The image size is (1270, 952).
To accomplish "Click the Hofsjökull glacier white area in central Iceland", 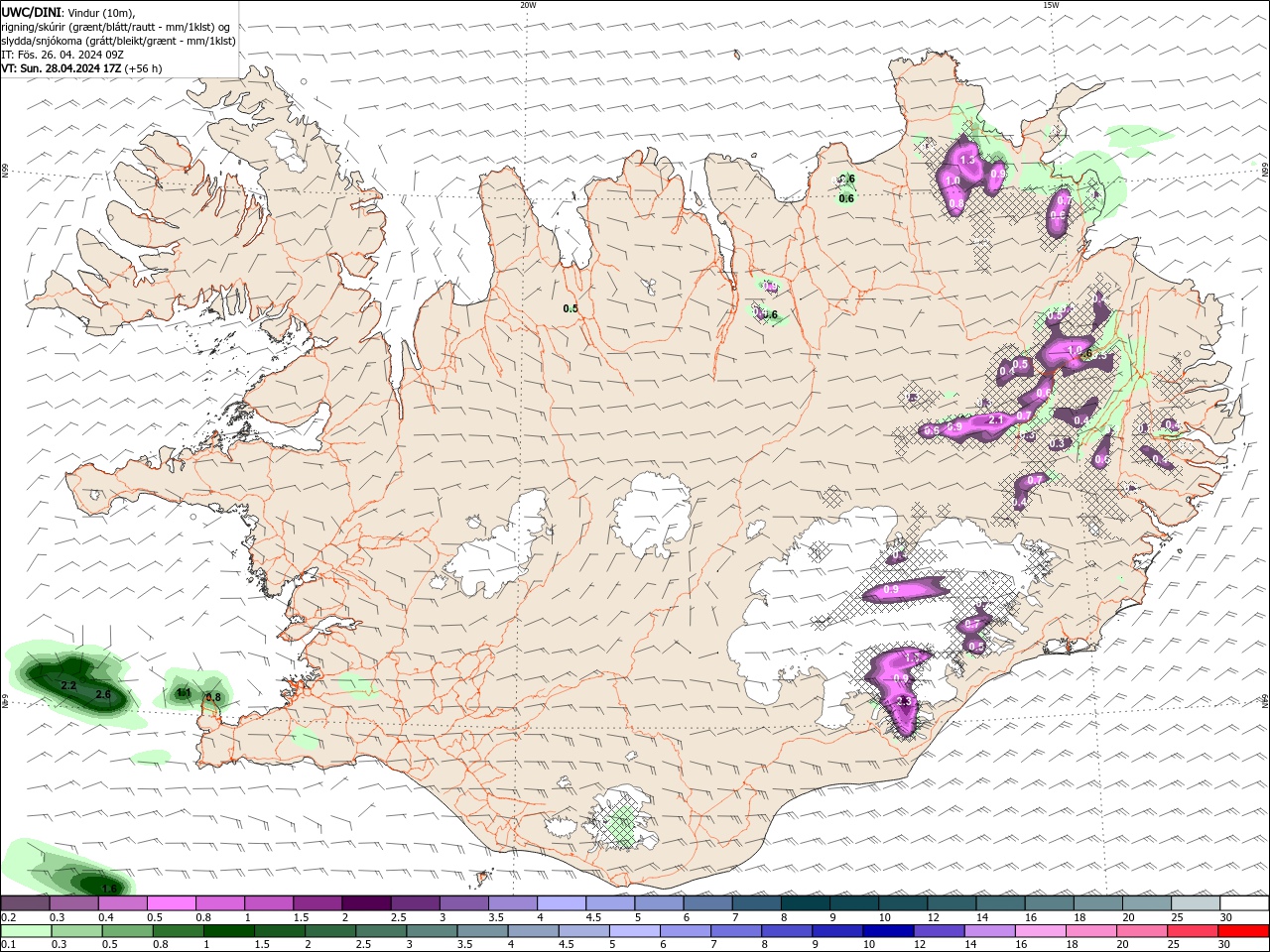I will 653,514.
